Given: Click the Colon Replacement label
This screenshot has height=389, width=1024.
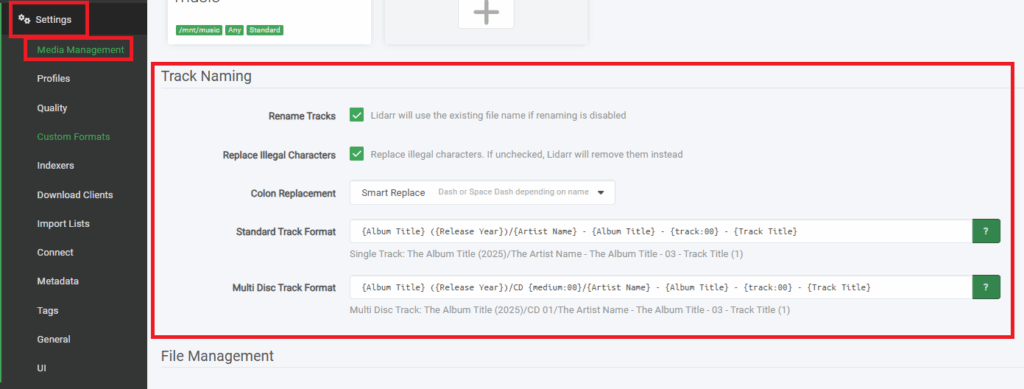Looking at the screenshot, I should pyautogui.click(x=293, y=193).
